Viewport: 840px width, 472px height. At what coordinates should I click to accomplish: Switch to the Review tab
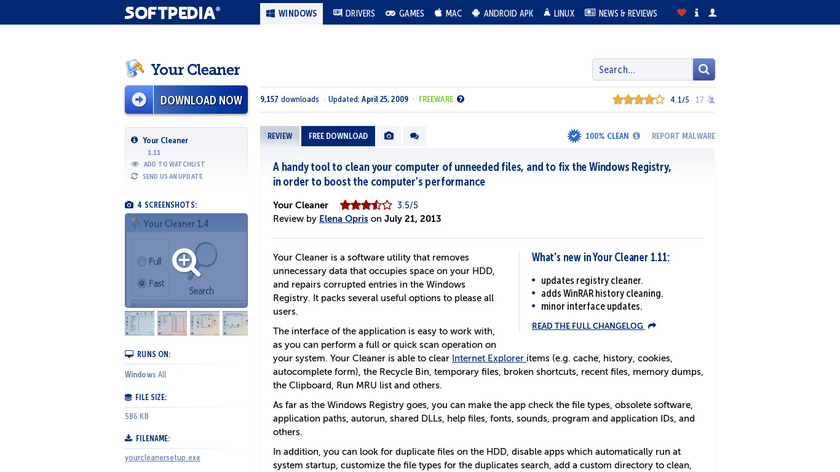[x=280, y=136]
